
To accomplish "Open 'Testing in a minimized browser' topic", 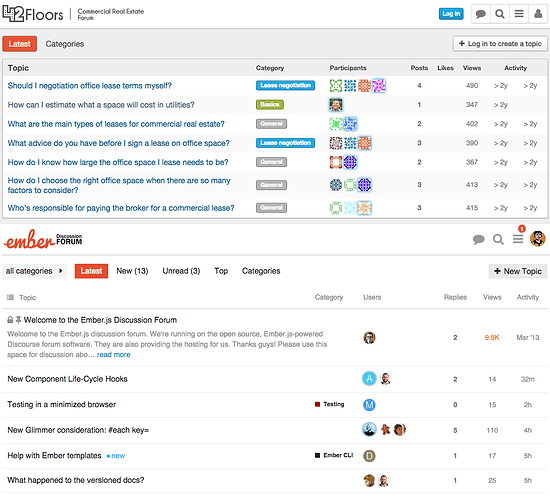I will [62, 405].
